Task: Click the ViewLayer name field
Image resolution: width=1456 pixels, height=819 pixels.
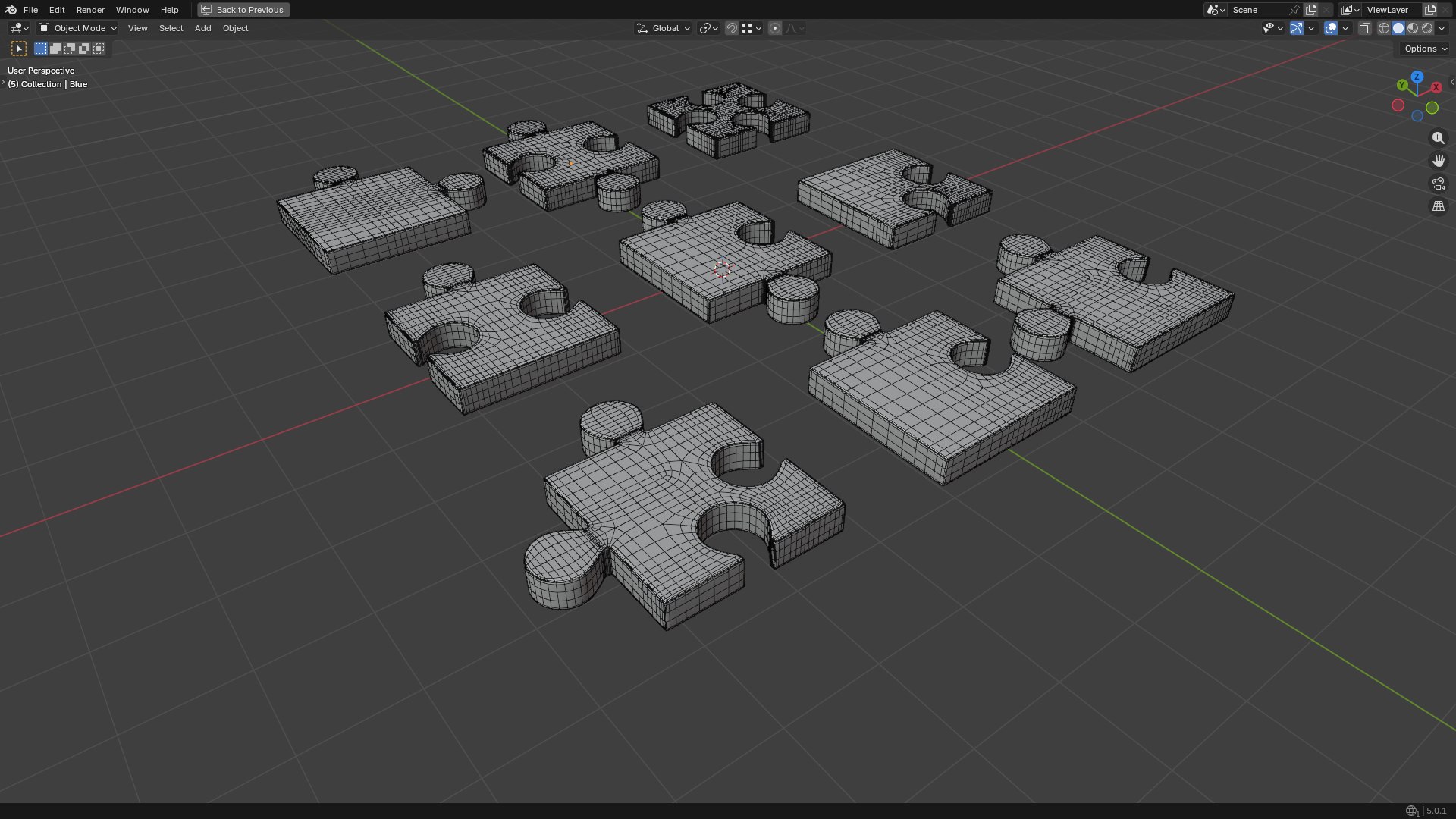Action: tap(1392, 10)
